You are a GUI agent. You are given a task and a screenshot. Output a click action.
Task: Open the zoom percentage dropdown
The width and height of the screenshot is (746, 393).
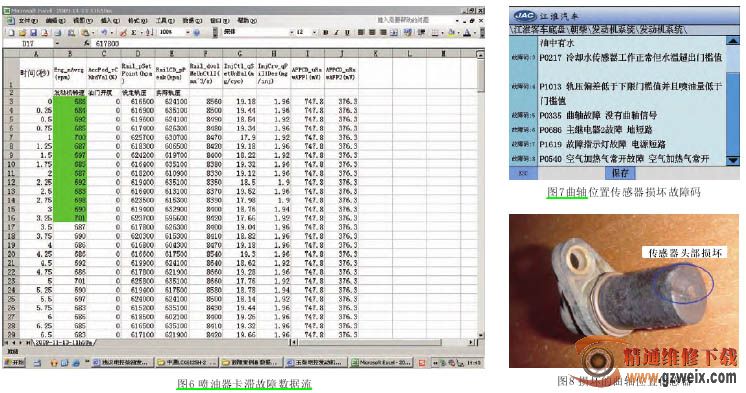(x=187, y=32)
